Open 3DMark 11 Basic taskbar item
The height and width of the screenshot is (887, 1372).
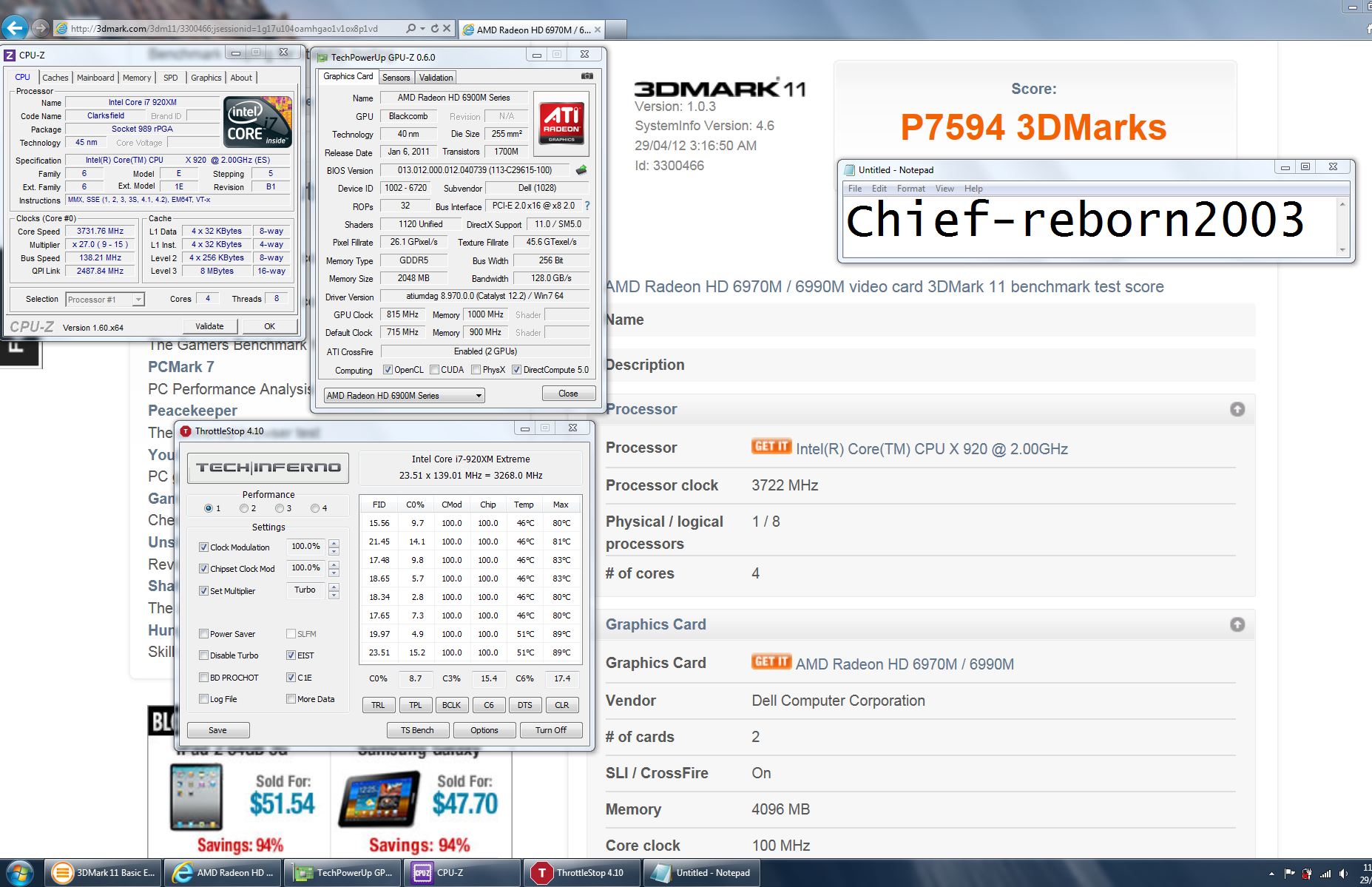[103, 873]
